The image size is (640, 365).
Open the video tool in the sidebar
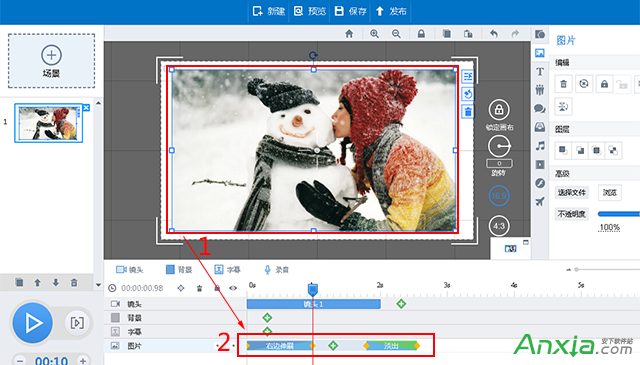(x=540, y=165)
